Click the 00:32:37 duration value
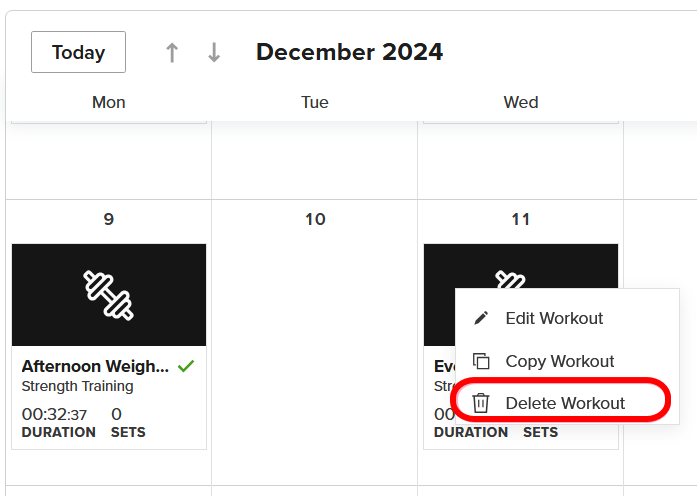This screenshot has width=697, height=496. click(x=54, y=414)
